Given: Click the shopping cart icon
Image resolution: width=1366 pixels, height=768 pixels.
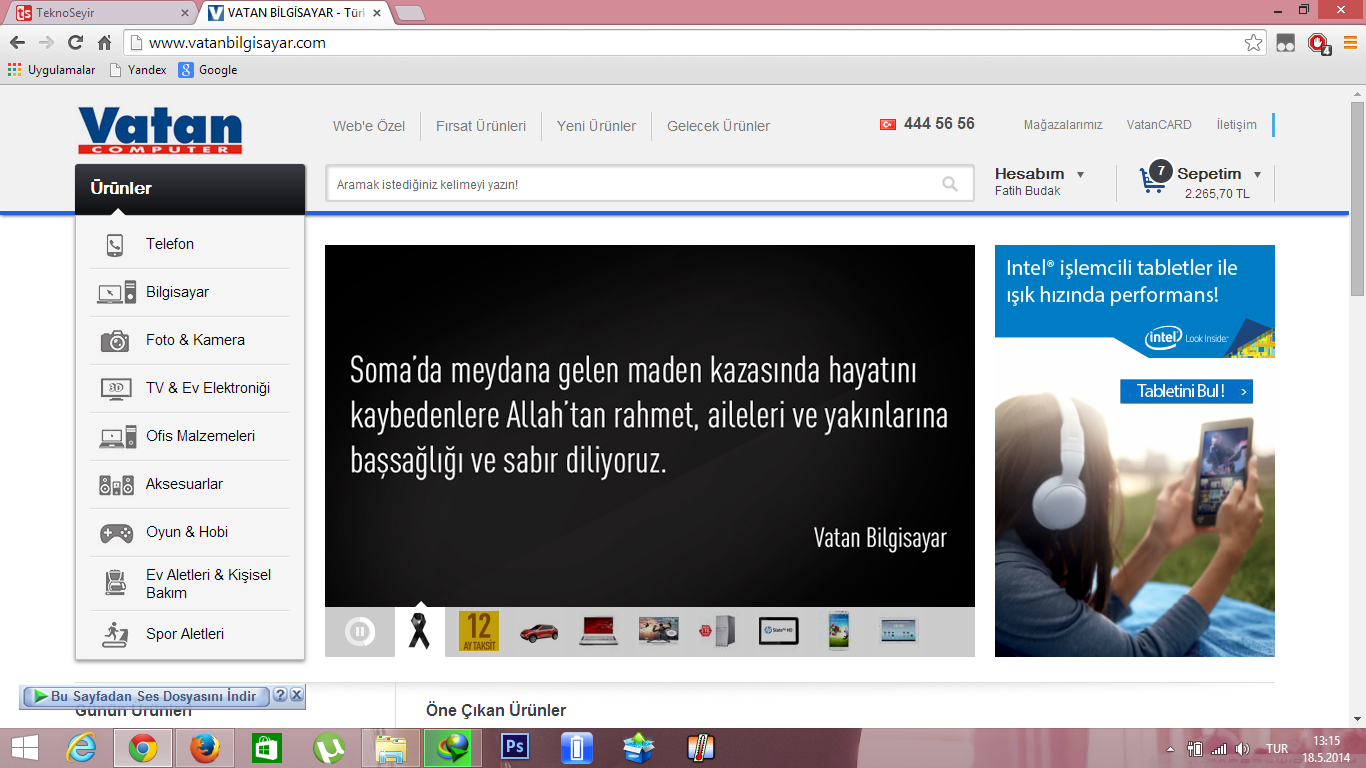Looking at the screenshot, I should click(1152, 181).
